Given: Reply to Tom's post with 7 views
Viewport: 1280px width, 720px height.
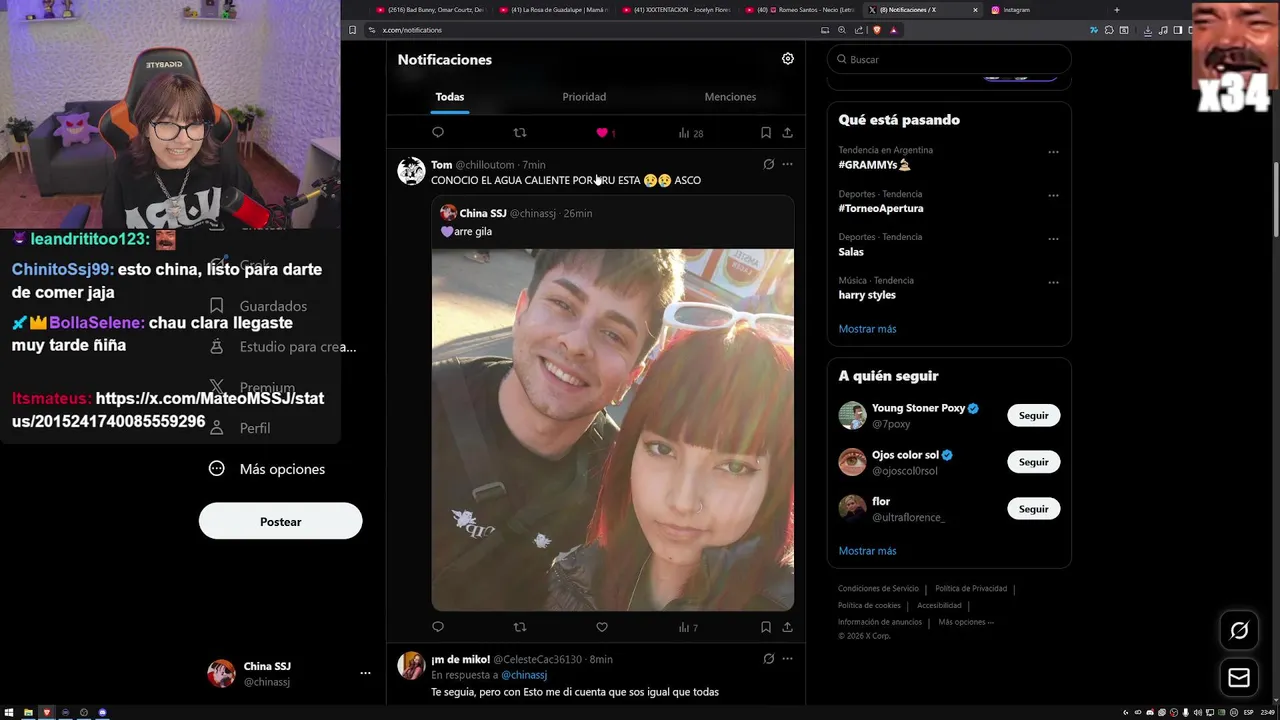Looking at the screenshot, I should coord(438,627).
